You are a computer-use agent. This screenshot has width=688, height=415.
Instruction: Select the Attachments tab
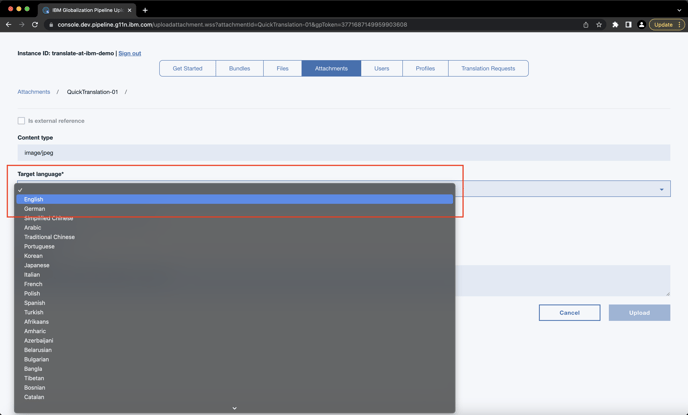331,68
